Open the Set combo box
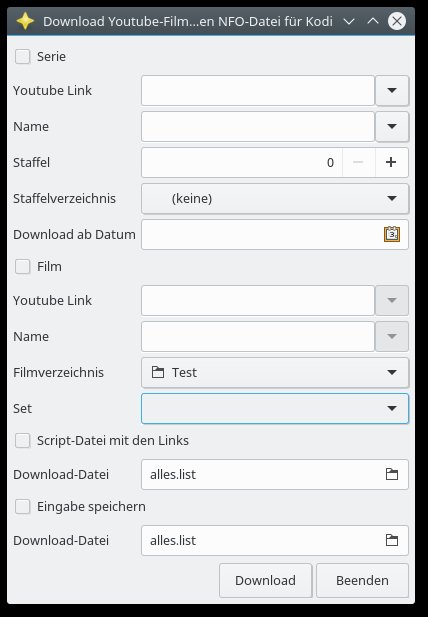Image resolution: width=428 pixels, height=617 pixels. pyautogui.click(x=275, y=408)
